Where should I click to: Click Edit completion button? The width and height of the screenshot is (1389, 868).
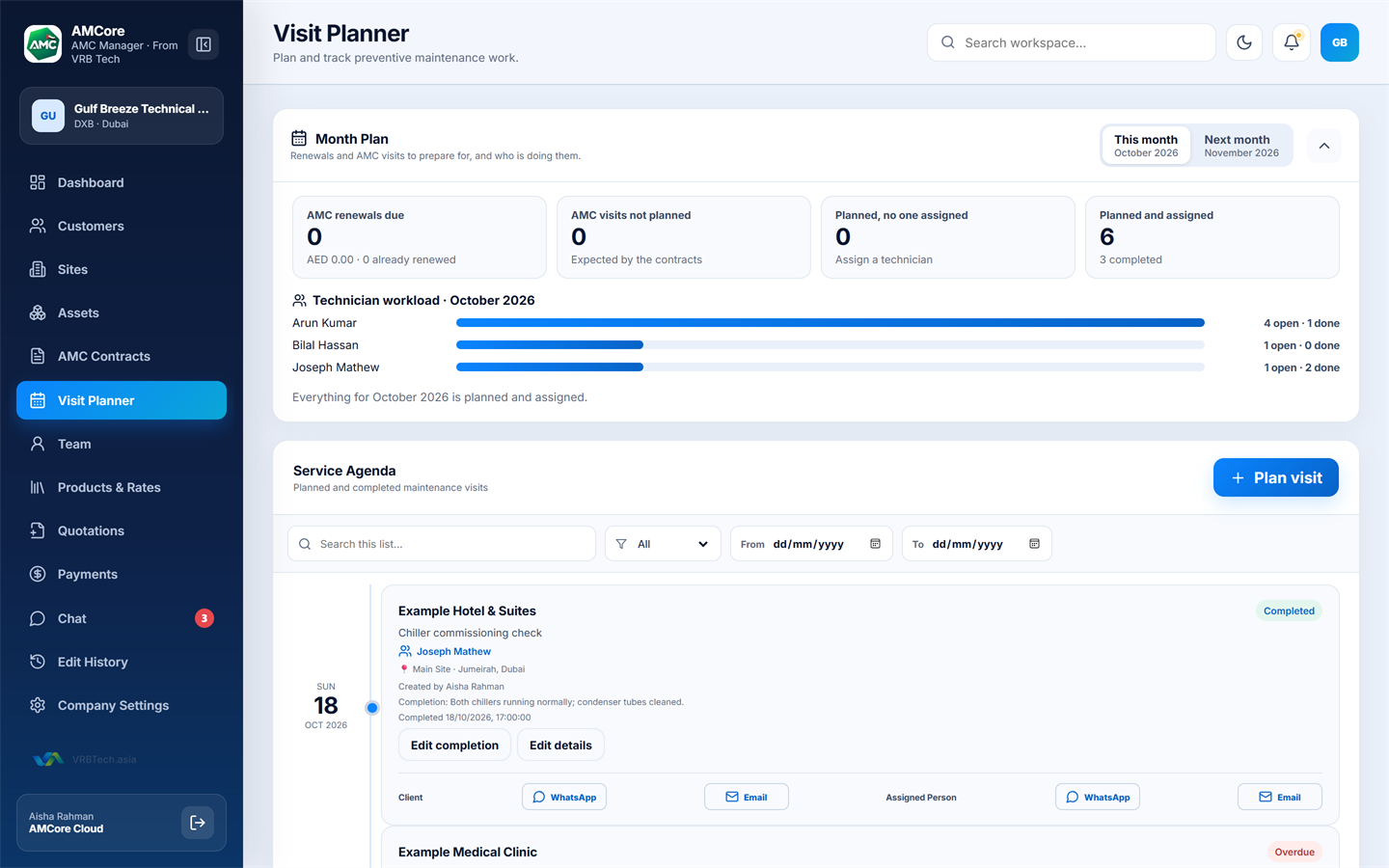click(454, 745)
